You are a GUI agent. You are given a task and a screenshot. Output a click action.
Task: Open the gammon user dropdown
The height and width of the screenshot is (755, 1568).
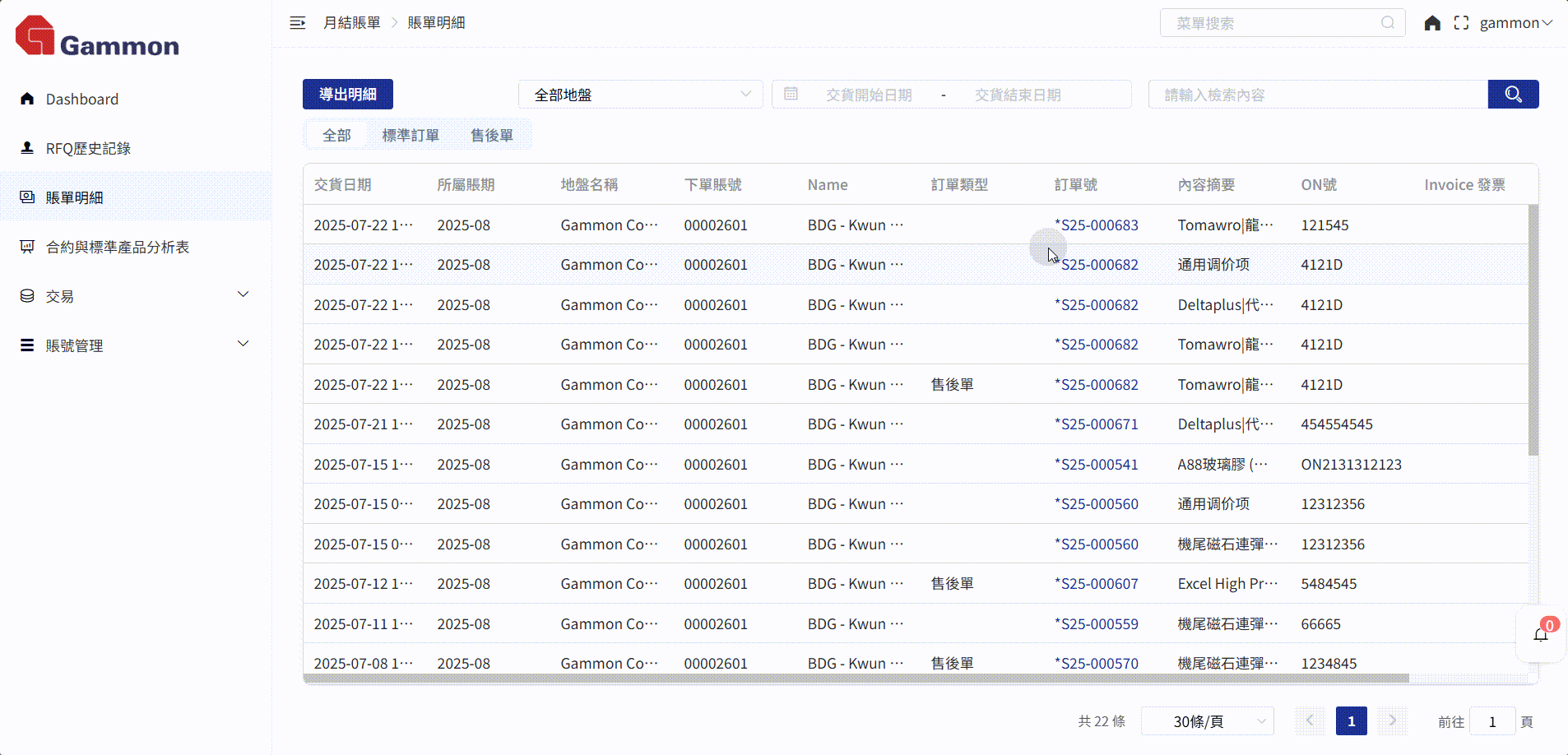pos(1515,23)
